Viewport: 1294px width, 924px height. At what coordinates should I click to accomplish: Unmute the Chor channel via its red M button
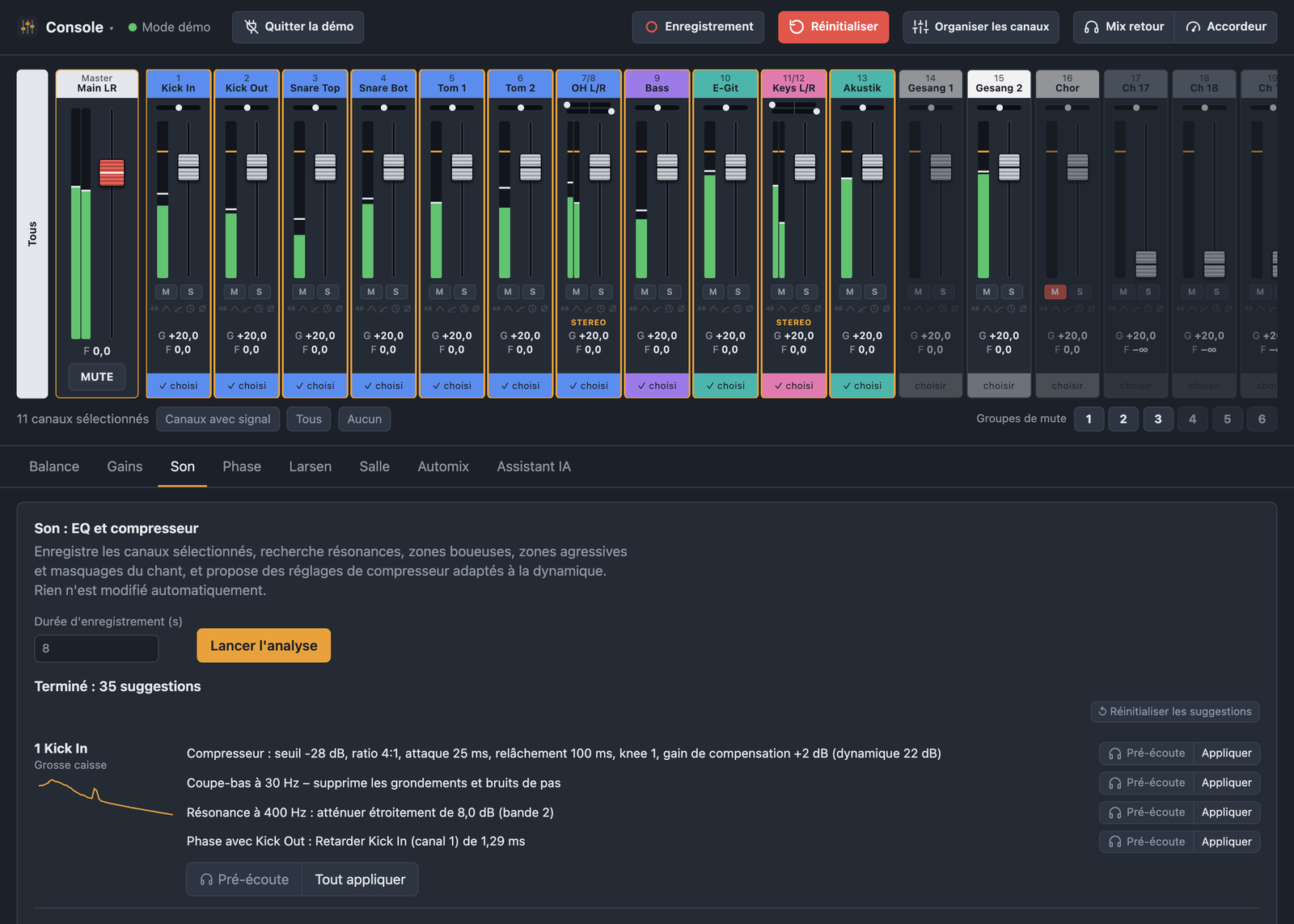(x=1055, y=292)
